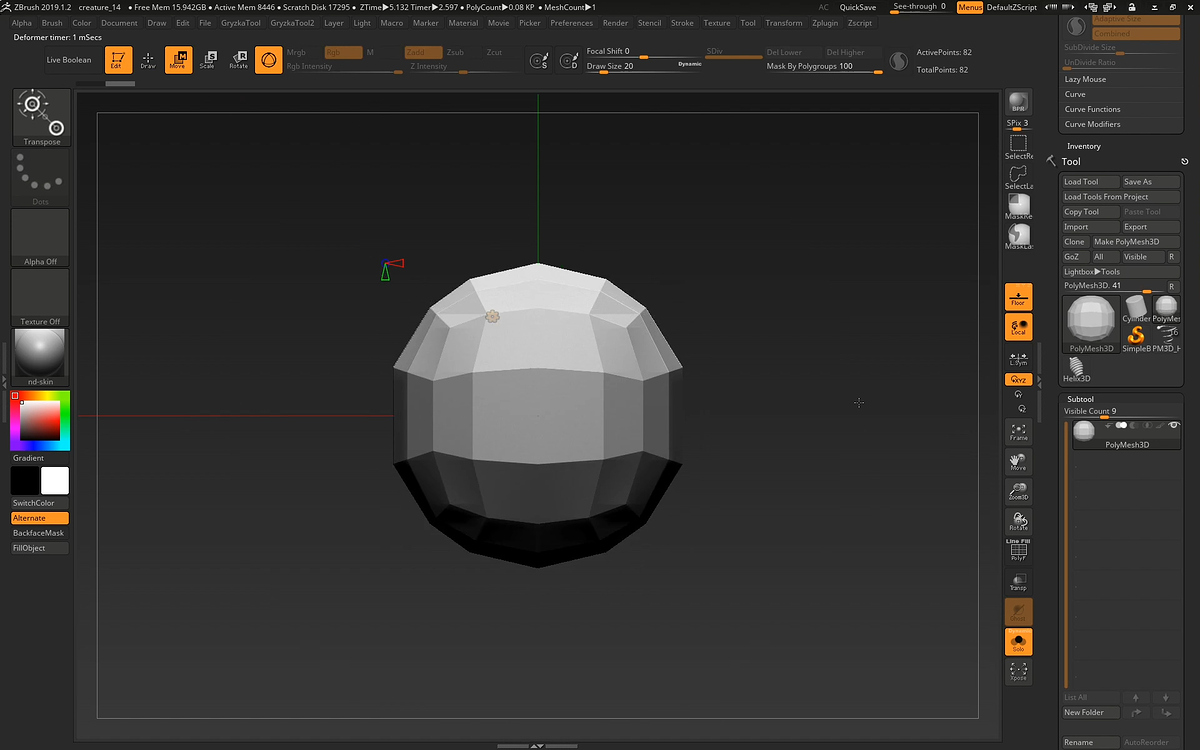Screen dimensions: 1200x750
Task: Pick a color in the color picker square
Action: coord(40,421)
